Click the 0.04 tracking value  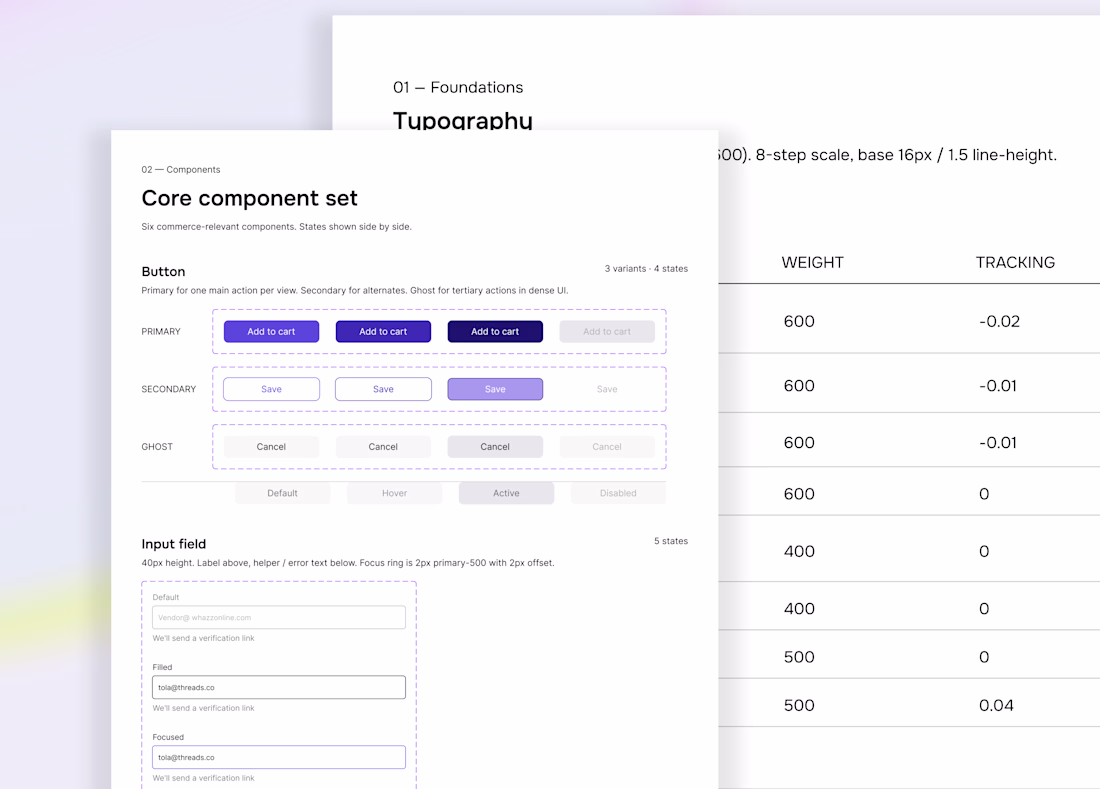[x=996, y=706]
